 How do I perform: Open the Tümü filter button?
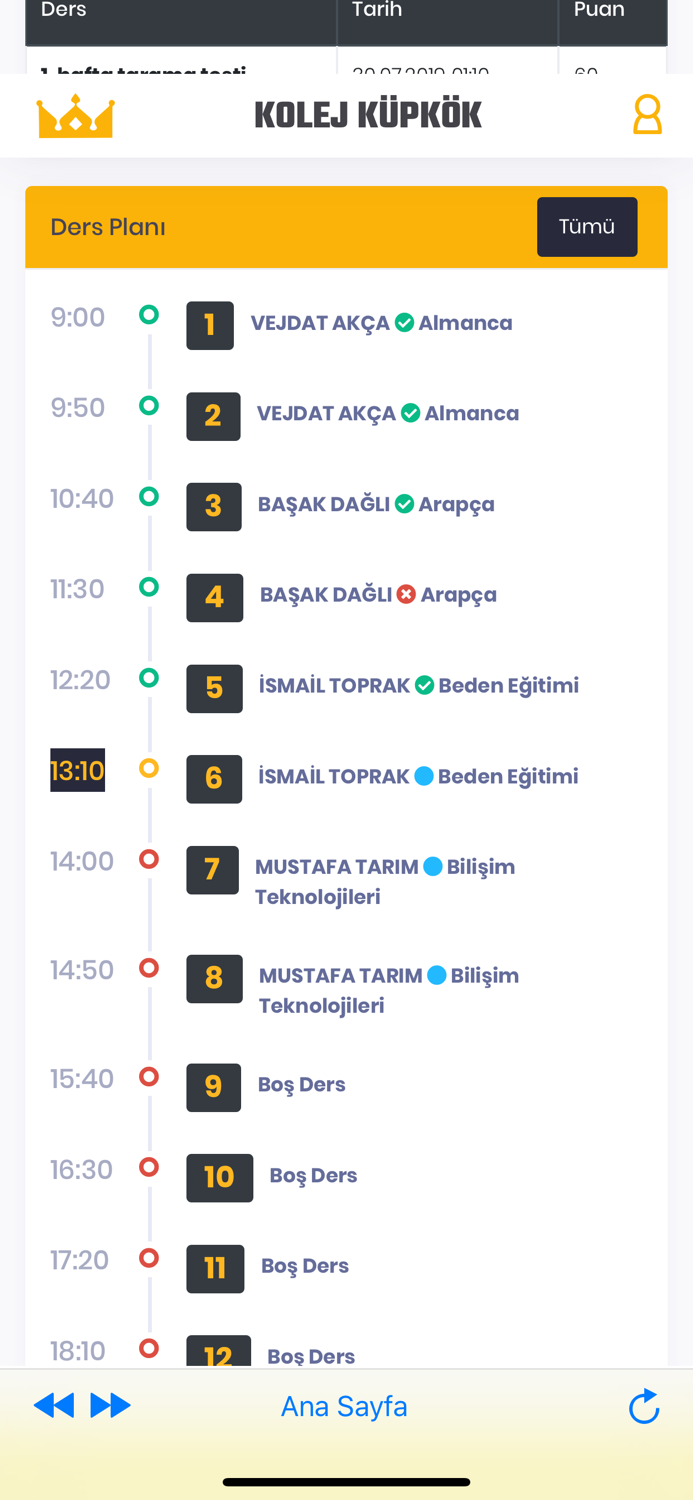click(x=587, y=227)
